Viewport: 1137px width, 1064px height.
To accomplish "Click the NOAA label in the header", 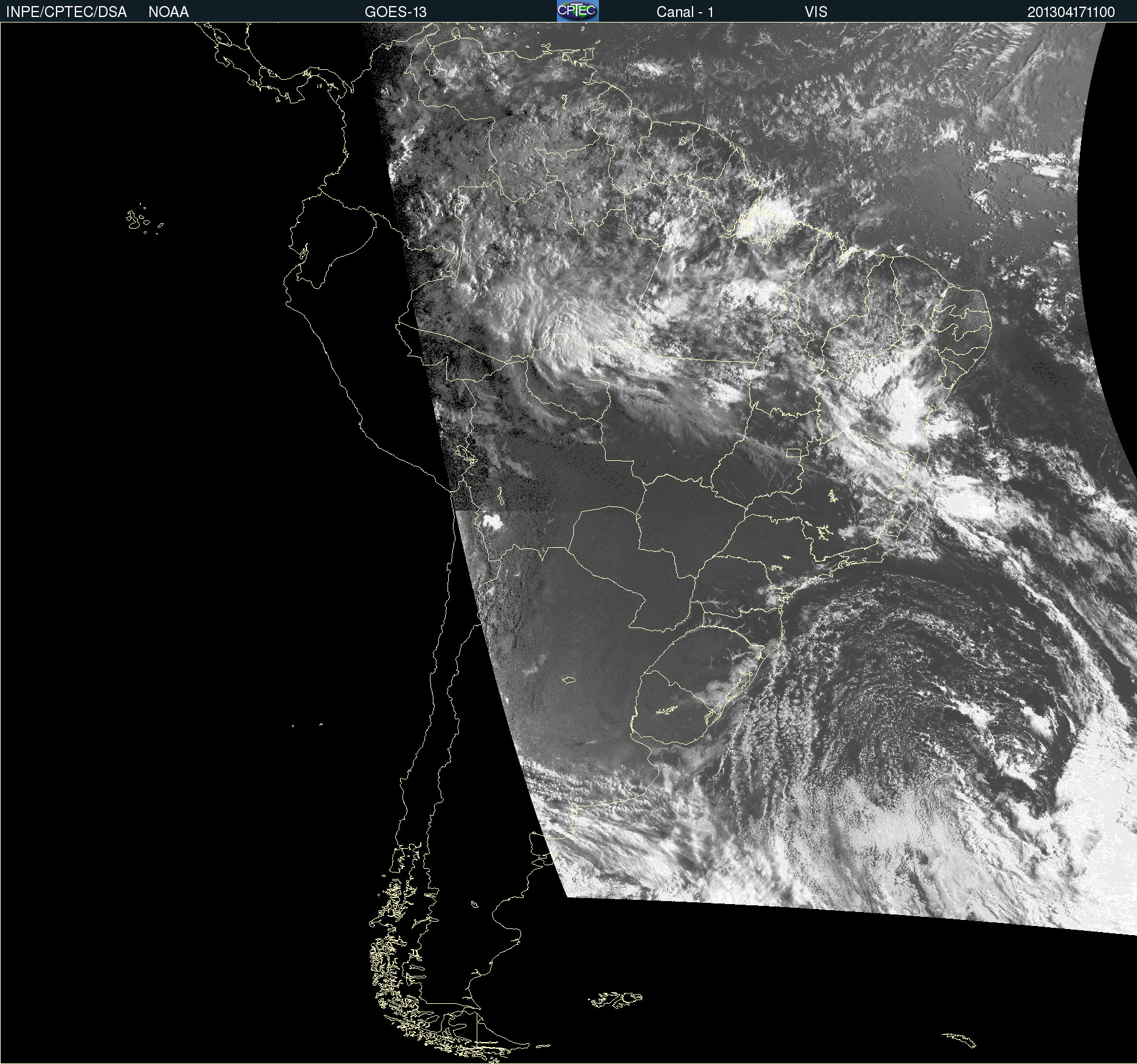I will click(168, 12).
